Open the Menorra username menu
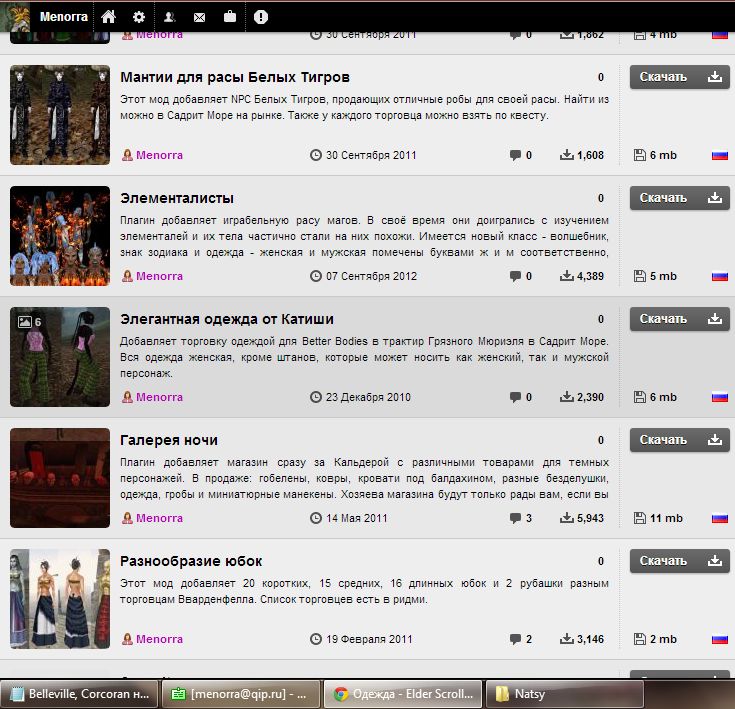This screenshot has height=709, width=735. (64, 17)
